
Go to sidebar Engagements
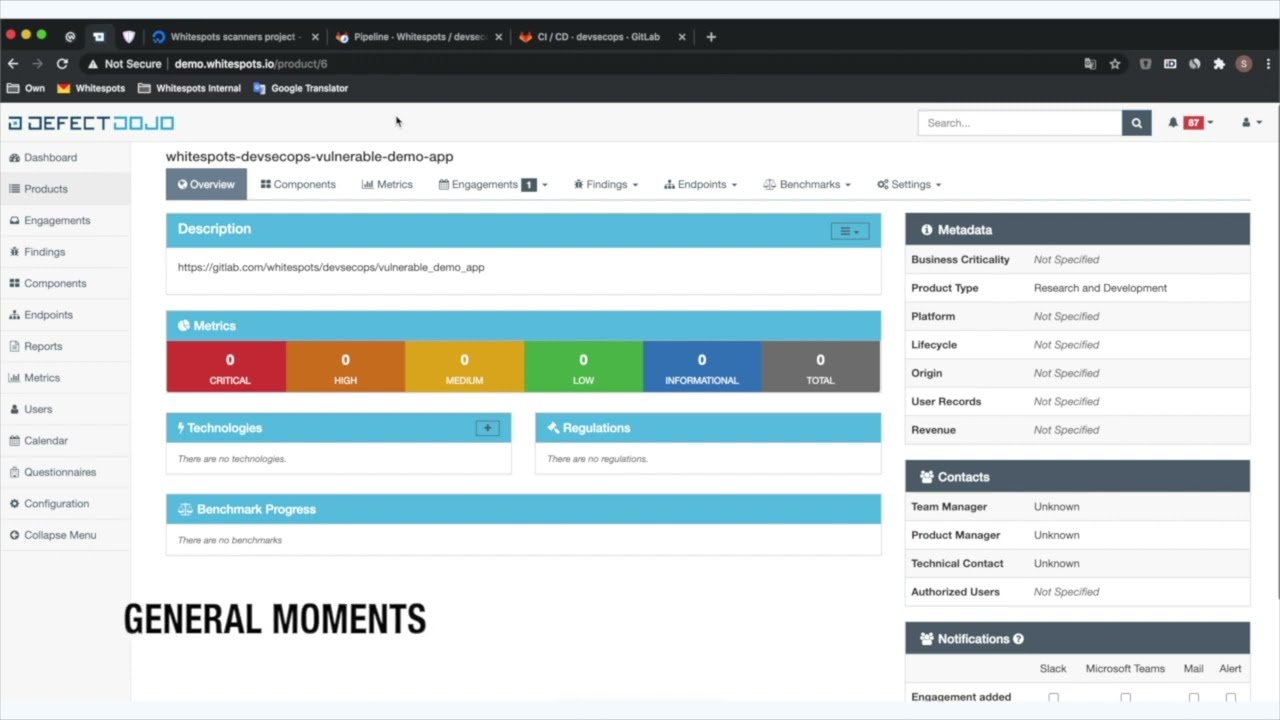[57, 220]
